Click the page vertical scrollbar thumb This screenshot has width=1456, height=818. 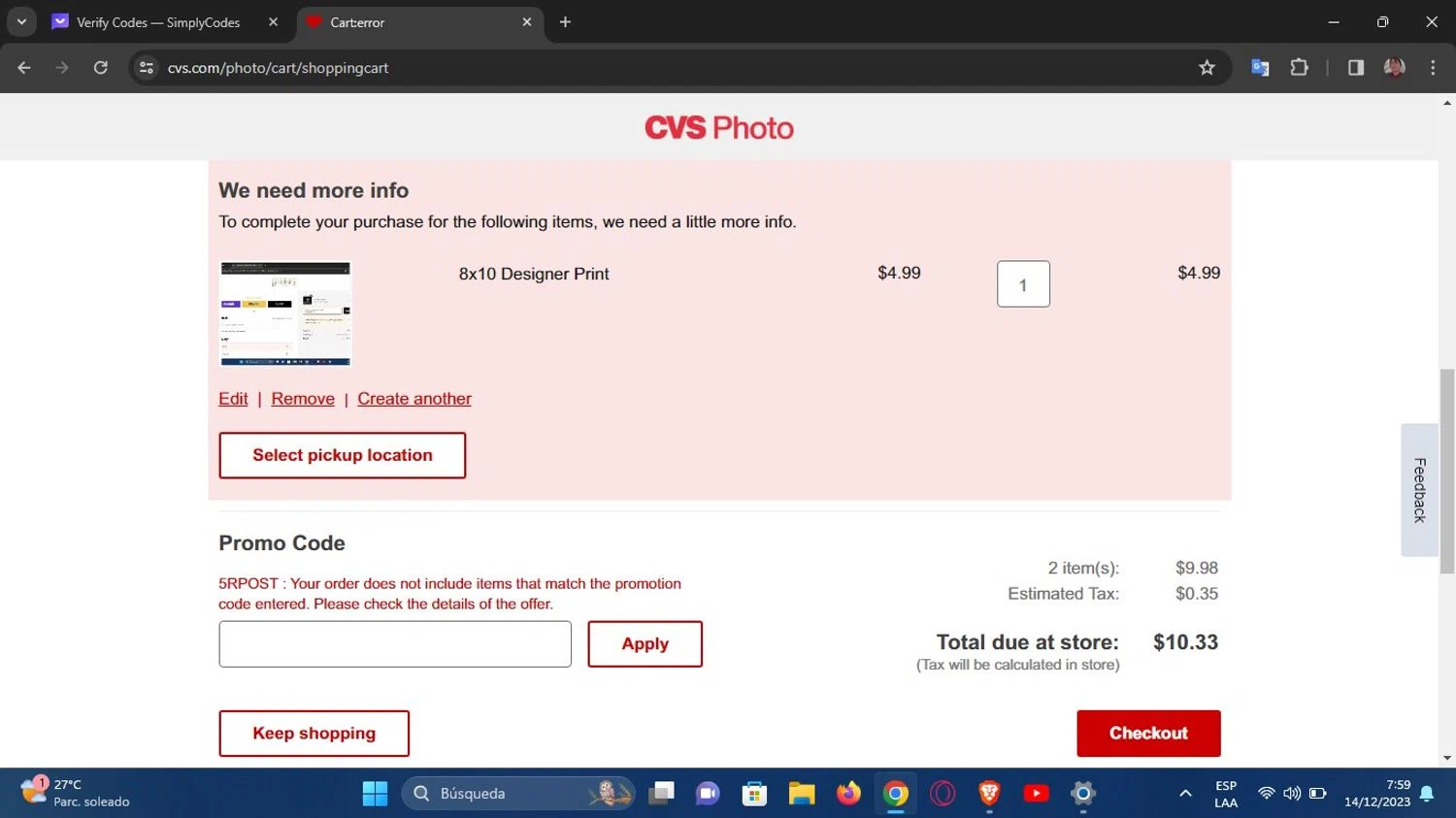click(x=1447, y=471)
